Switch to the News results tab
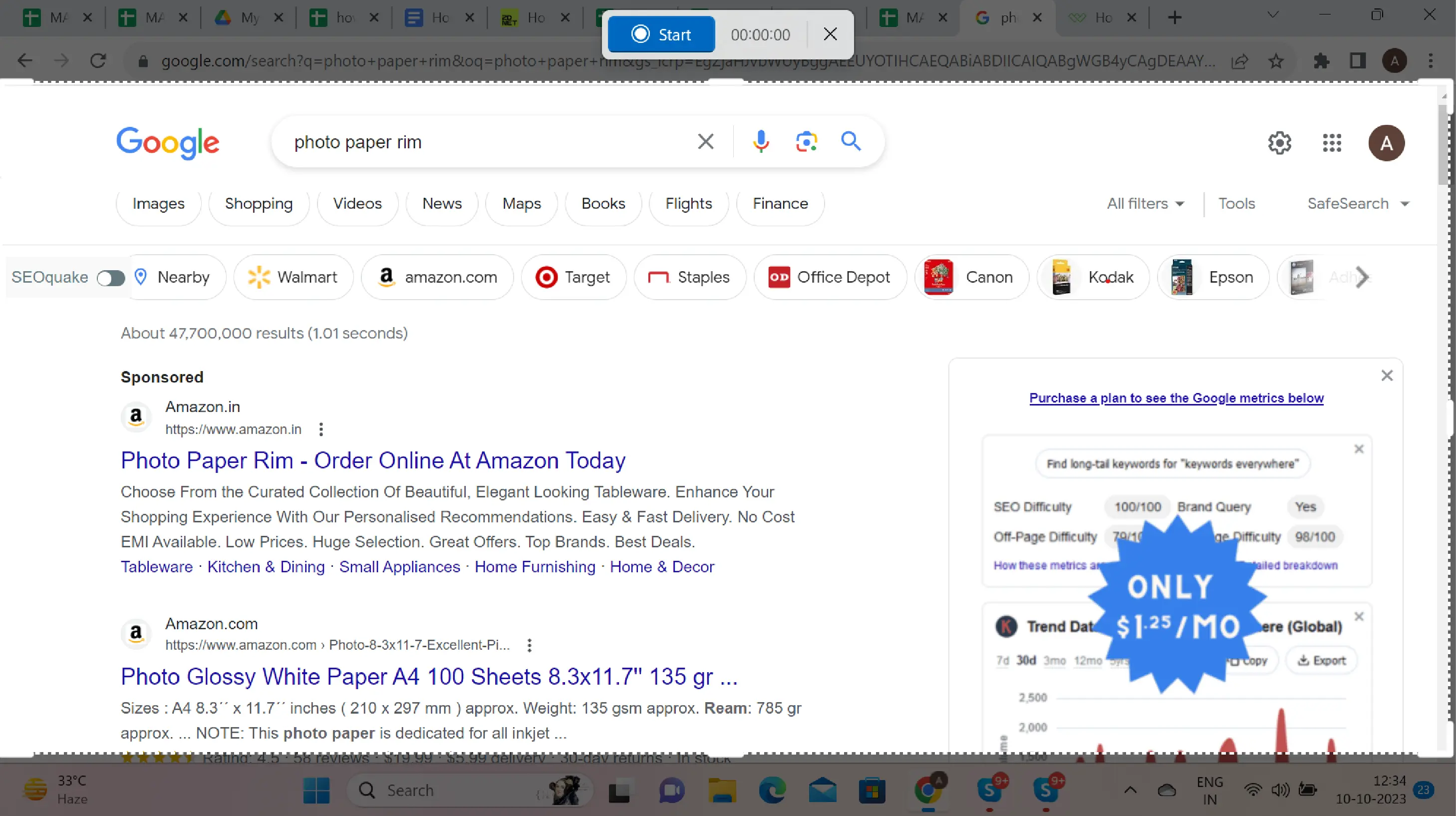The width and height of the screenshot is (1456, 816). pyautogui.click(x=442, y=204)
